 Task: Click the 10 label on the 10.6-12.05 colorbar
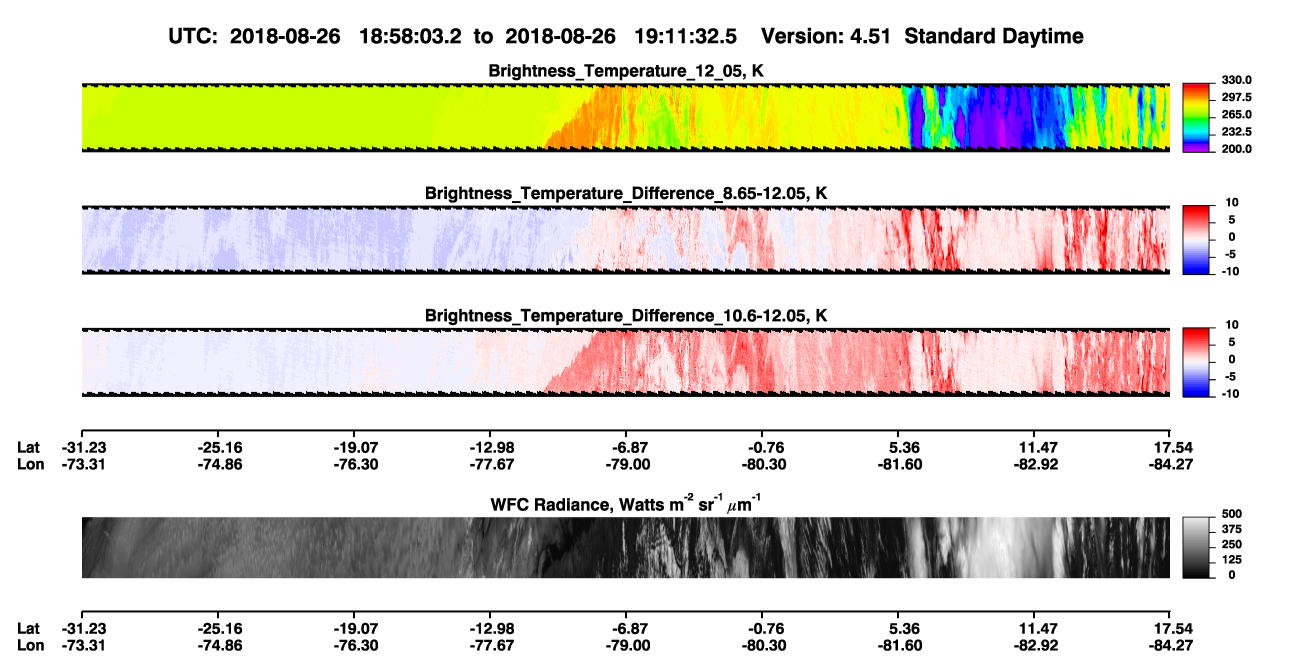point(1232,326)
